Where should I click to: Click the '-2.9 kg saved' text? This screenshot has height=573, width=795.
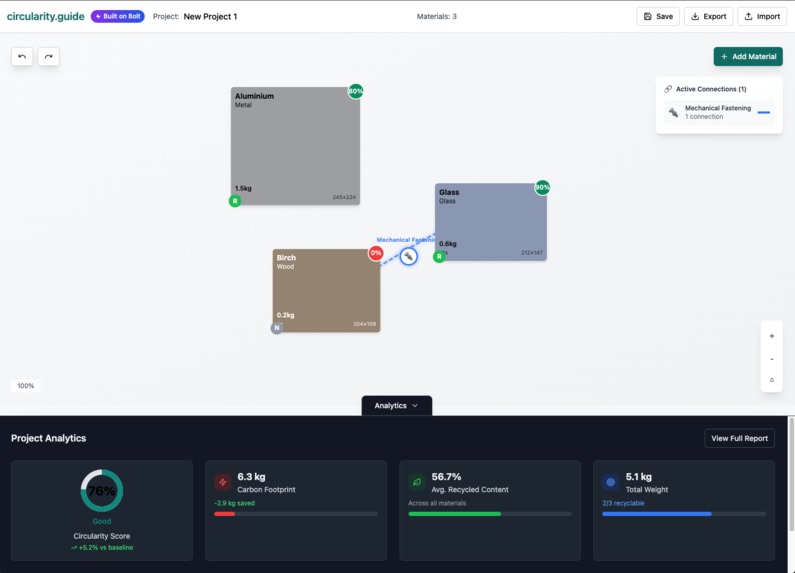(234, 503)
